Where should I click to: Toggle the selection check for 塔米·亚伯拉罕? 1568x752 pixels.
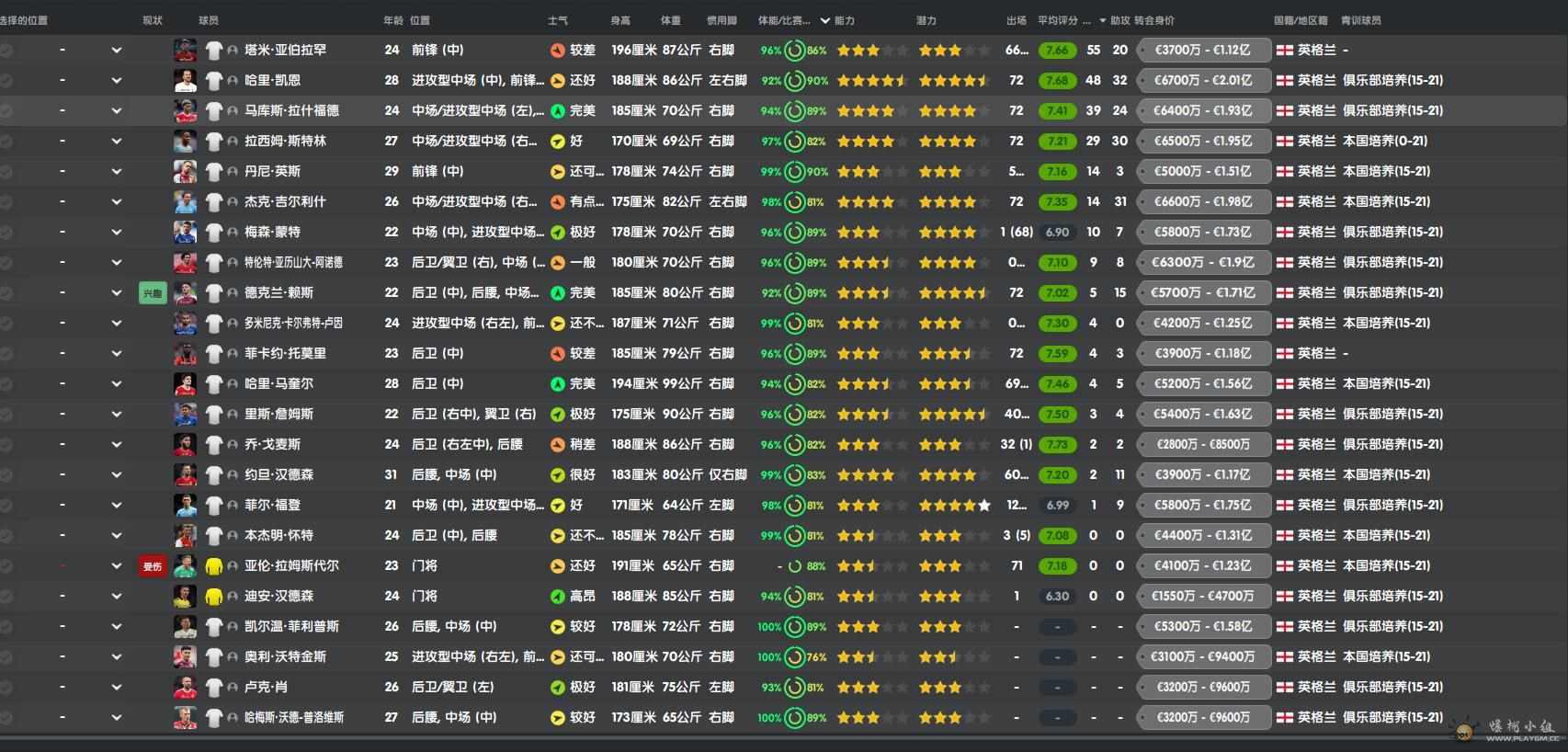(6, 51)
